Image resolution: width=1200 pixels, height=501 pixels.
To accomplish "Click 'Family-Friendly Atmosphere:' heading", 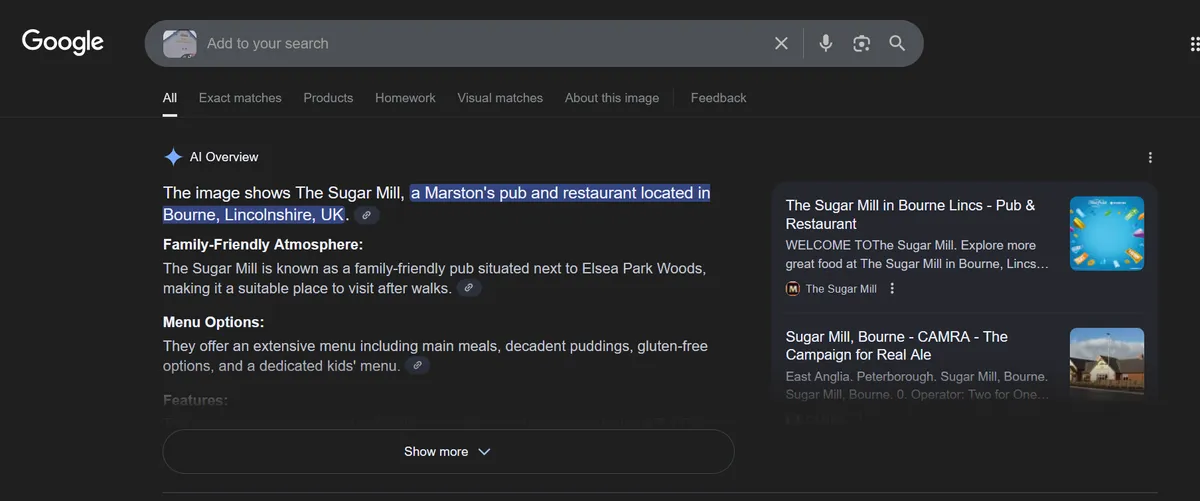I will point(263,244).
